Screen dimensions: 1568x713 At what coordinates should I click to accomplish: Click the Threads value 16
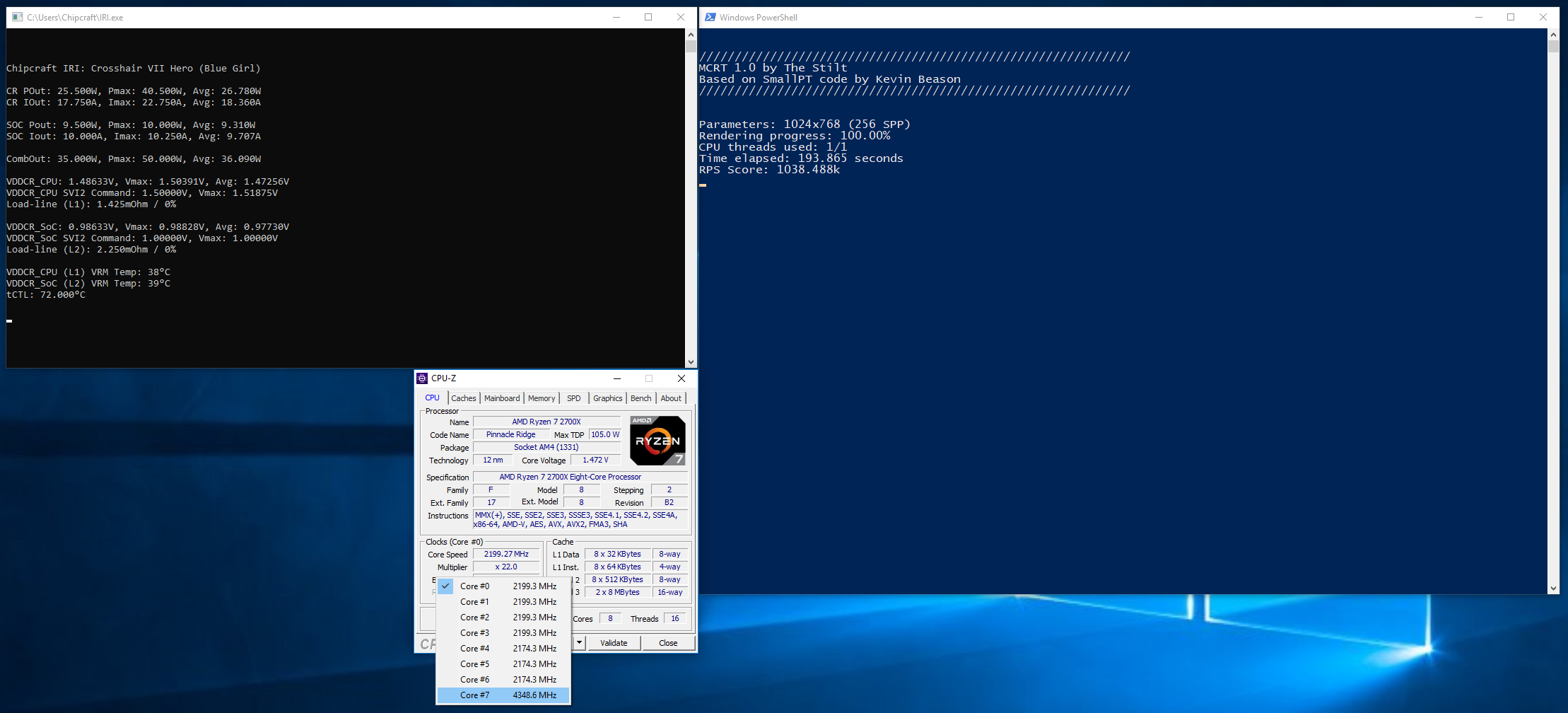click(675, 618)
